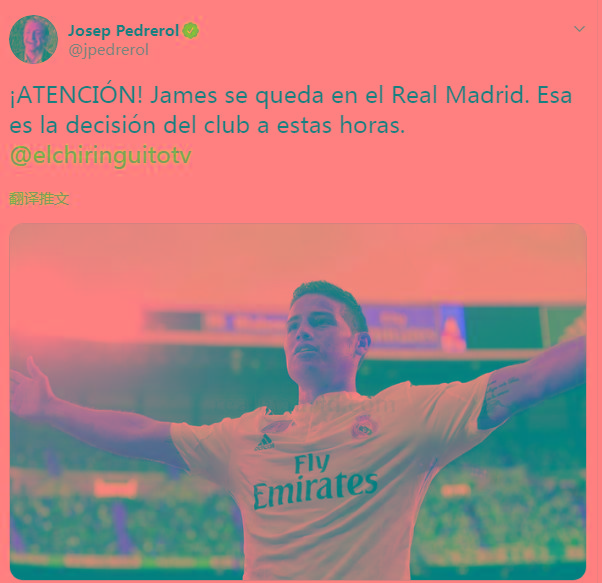Click the outstretched left hand in photo
This screenshot has width=602, height=583.
point(29,384)
